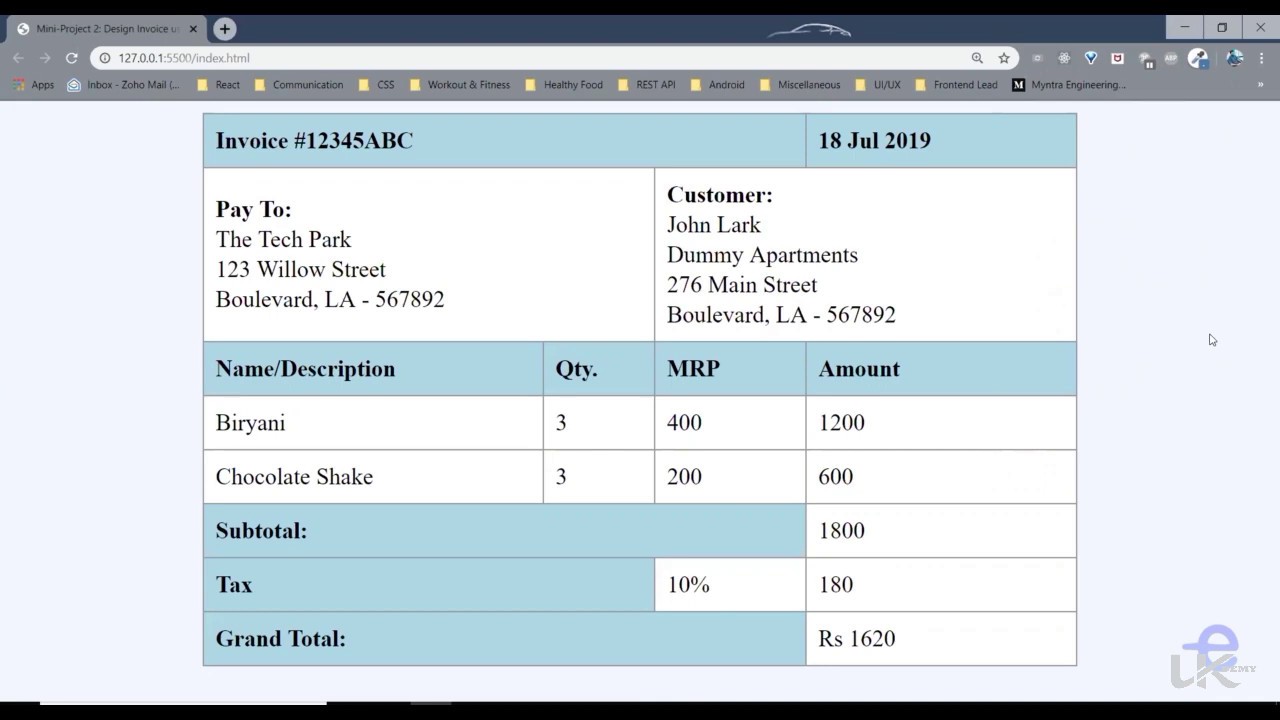Viewport: 1280px width, 720px height.
Task: Open the UI/UX bookmarks folder
Action: coord(877,85)
